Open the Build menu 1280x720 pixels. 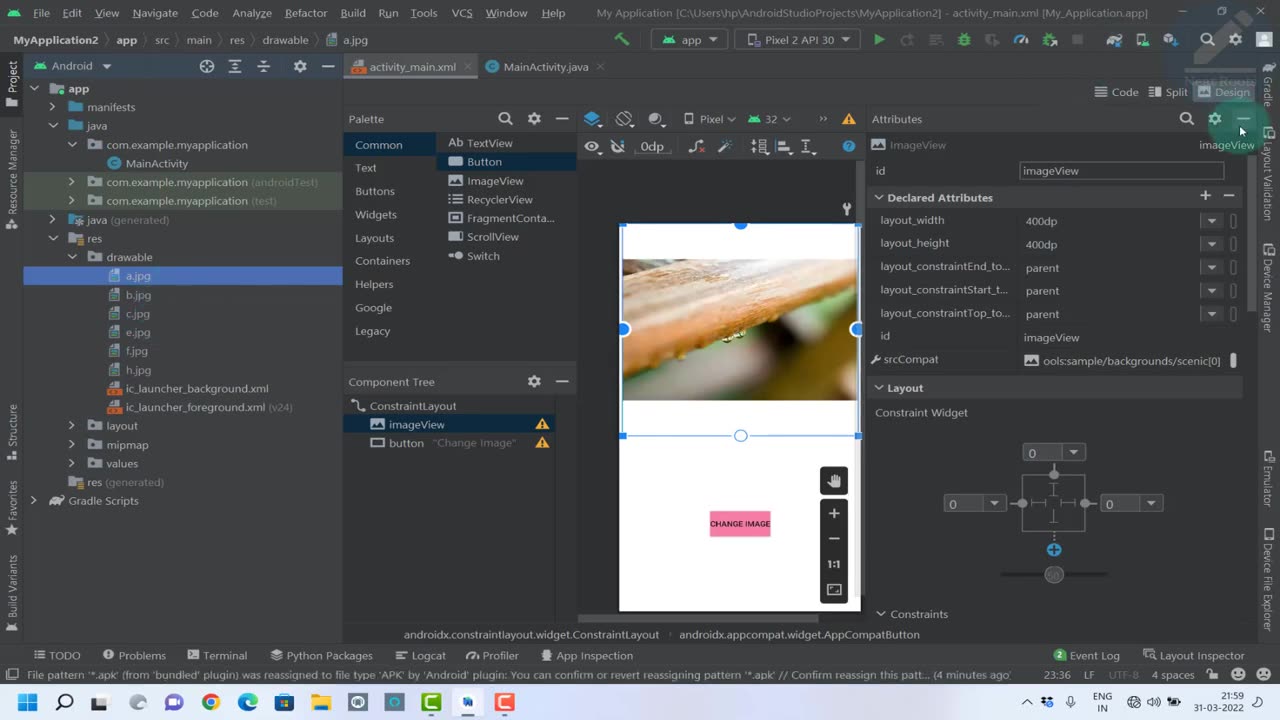(x=352, y=13)
